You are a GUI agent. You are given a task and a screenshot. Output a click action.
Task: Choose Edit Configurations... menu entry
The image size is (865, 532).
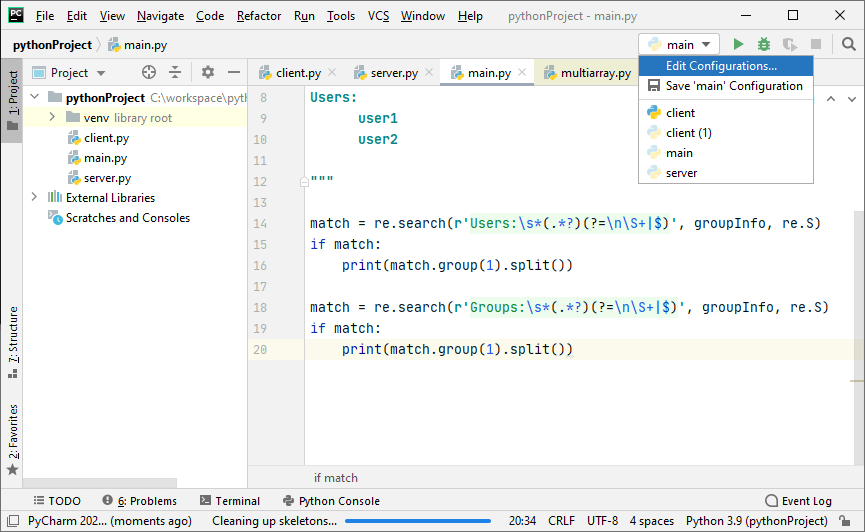(726, 66)
